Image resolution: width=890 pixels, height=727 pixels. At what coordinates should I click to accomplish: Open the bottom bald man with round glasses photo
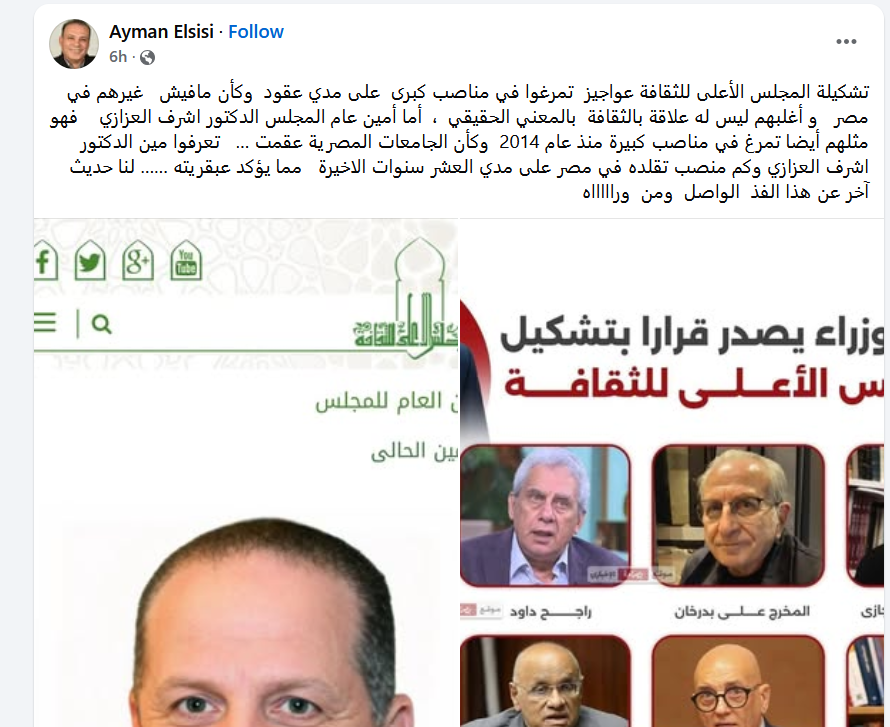[738, 681]
